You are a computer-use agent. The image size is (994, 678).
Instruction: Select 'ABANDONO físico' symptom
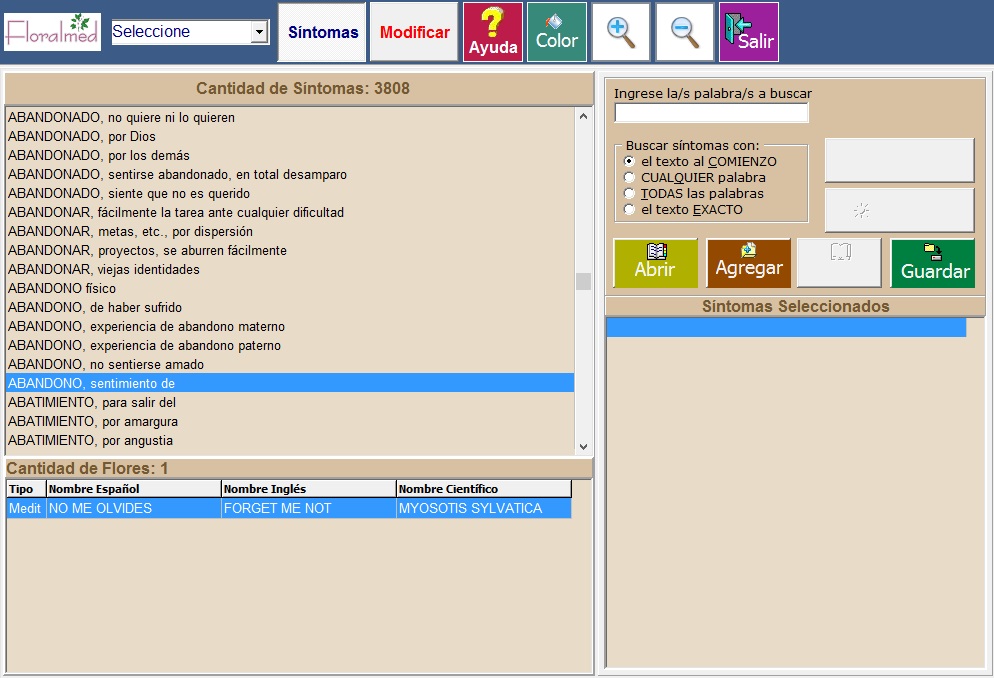point(290,288)
